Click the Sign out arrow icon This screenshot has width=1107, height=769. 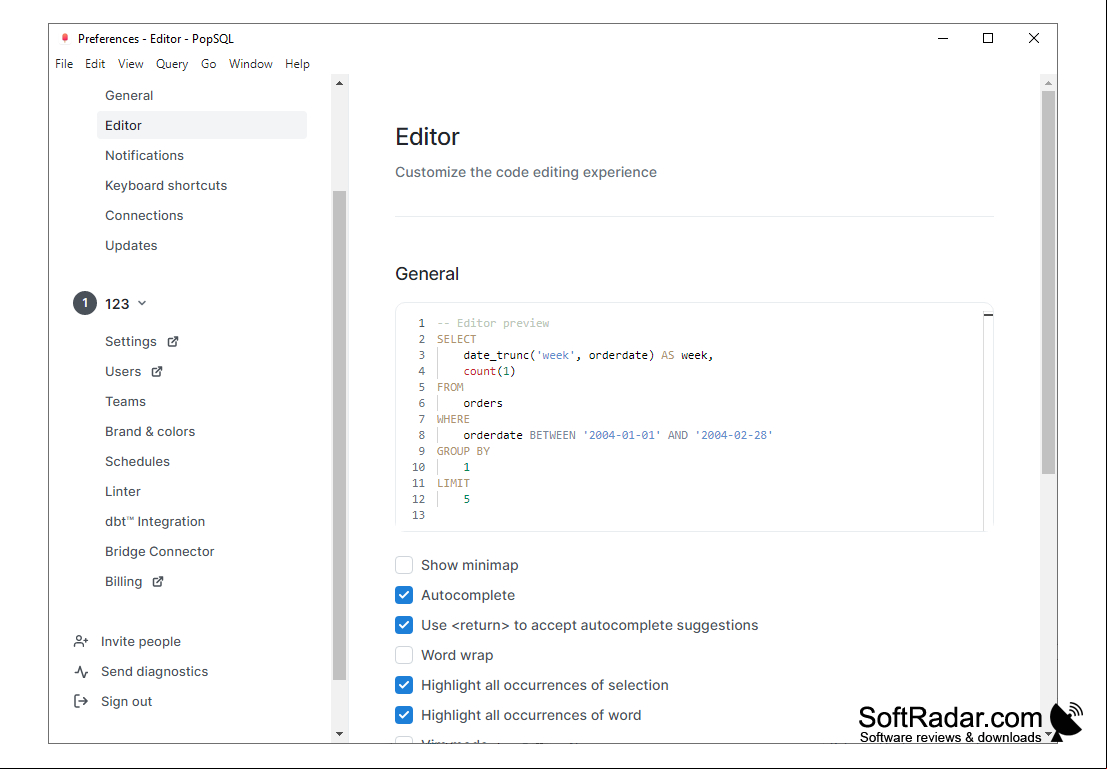(x=81, y=701)
